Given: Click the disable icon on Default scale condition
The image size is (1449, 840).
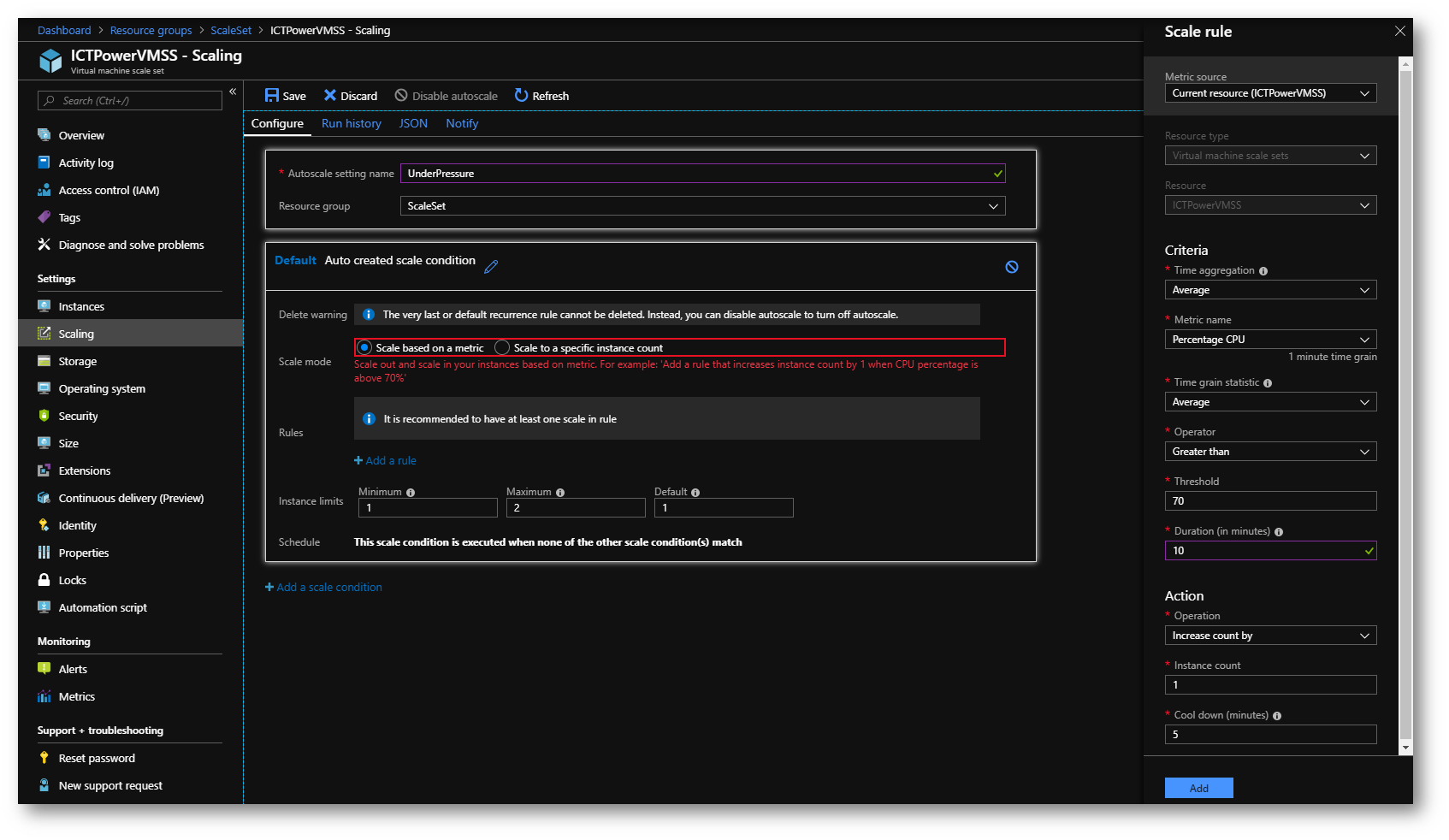Looking at the screenshot, I should tap(1011, 267).
